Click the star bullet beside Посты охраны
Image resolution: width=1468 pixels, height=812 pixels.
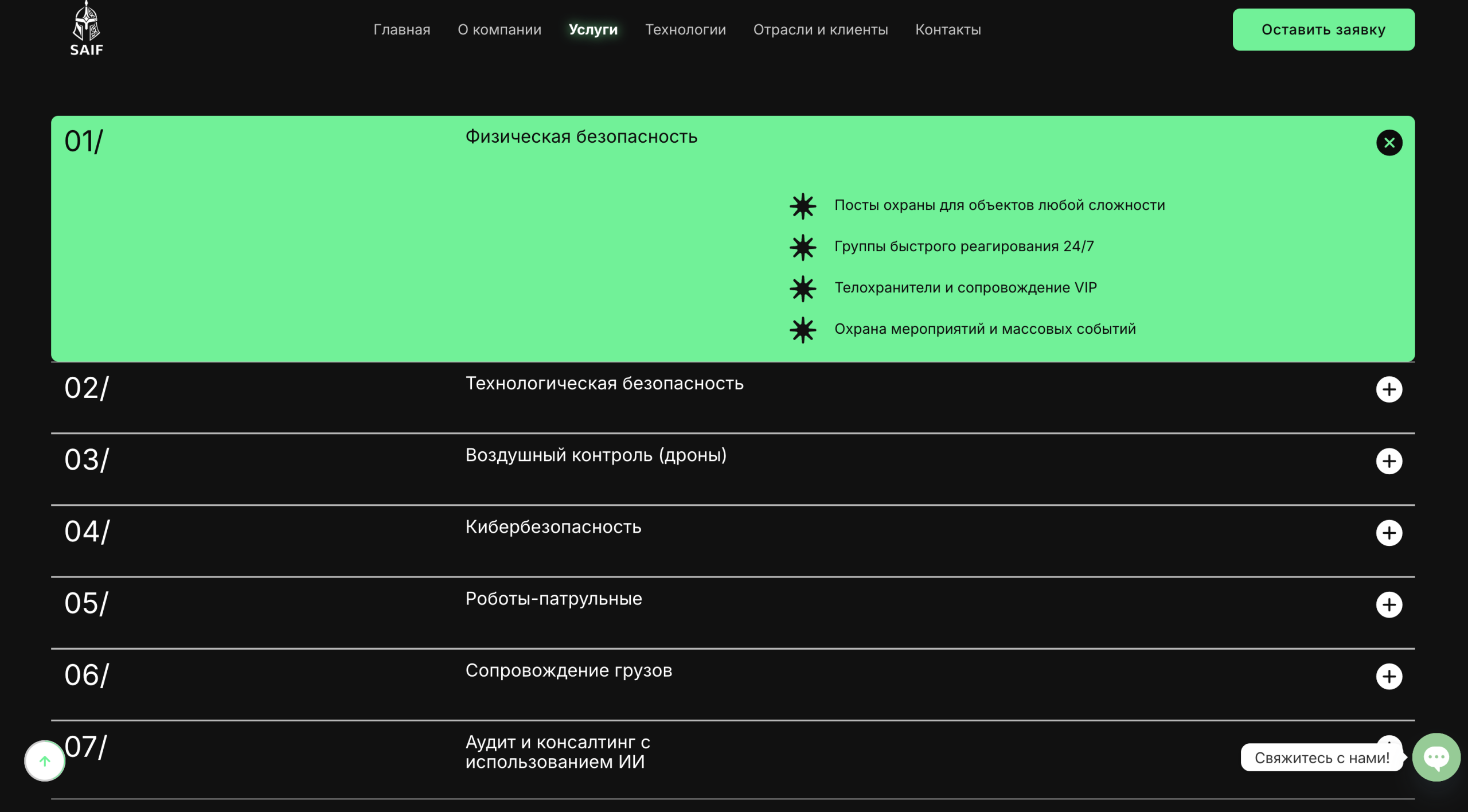[803, 206]
